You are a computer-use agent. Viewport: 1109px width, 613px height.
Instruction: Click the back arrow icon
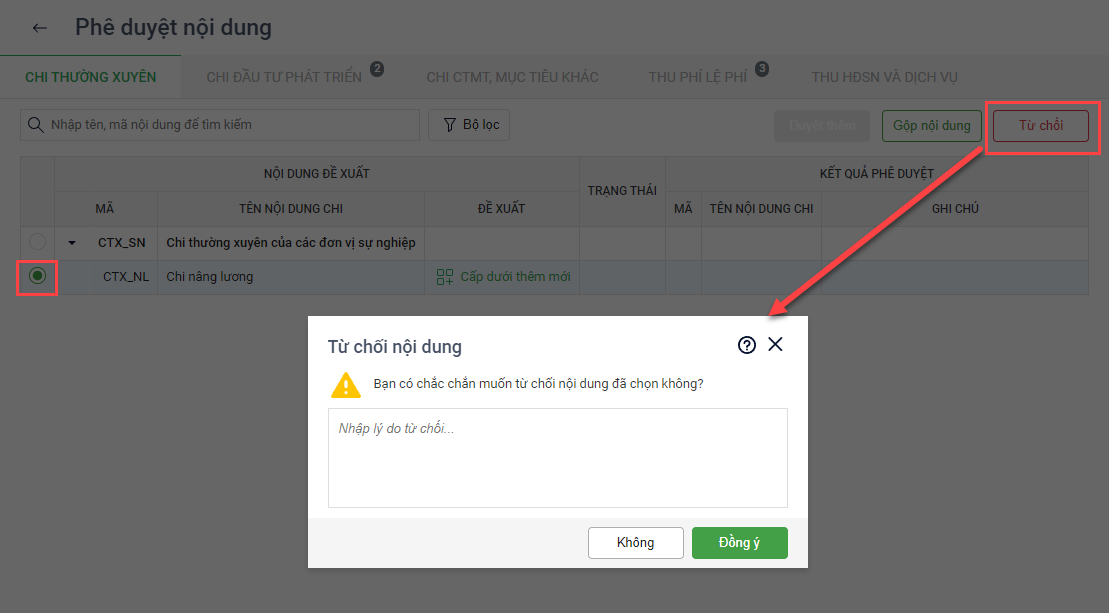point(40,28)
